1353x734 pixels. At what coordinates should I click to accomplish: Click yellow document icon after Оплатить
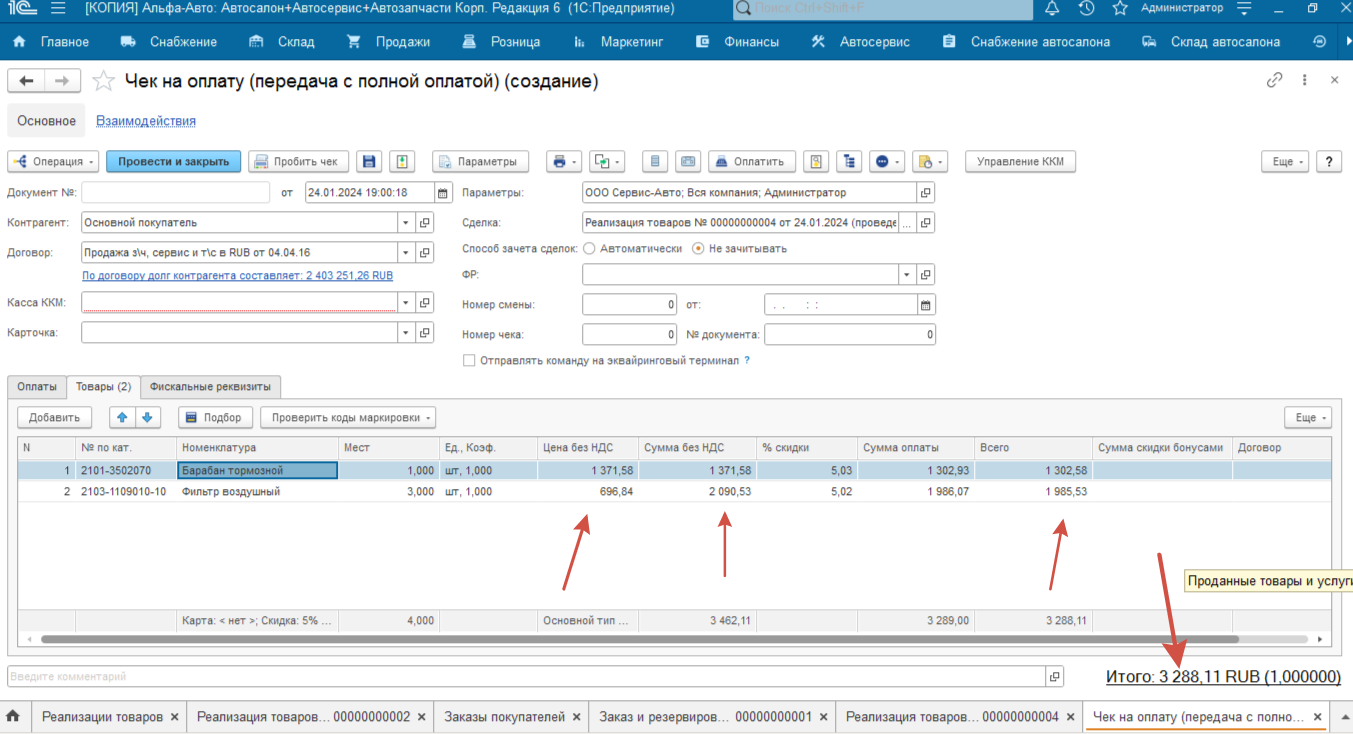point(817,161)
